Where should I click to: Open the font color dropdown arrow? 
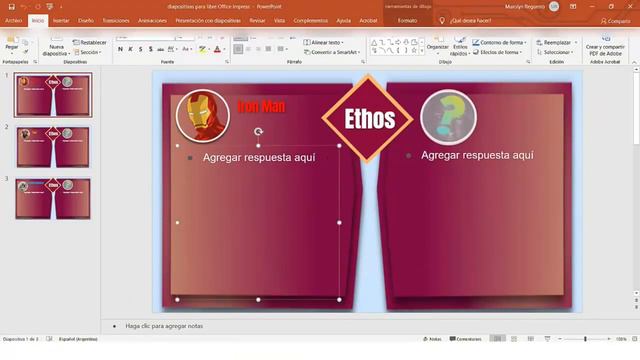(x=224, y=49)
